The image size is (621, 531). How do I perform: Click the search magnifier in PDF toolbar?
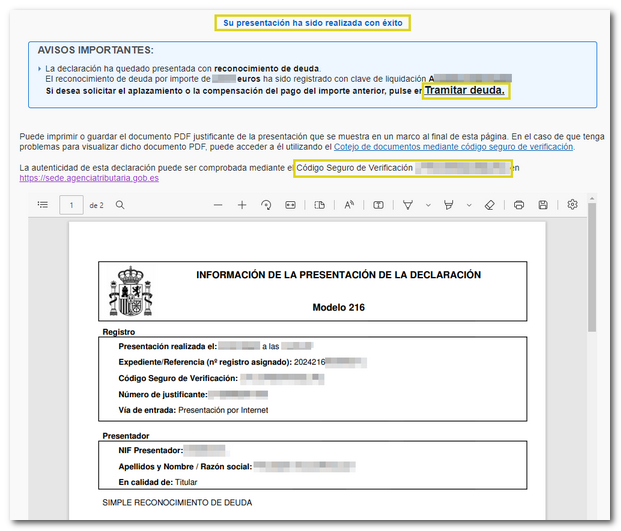pyautogui.click(x=120, y=205)
